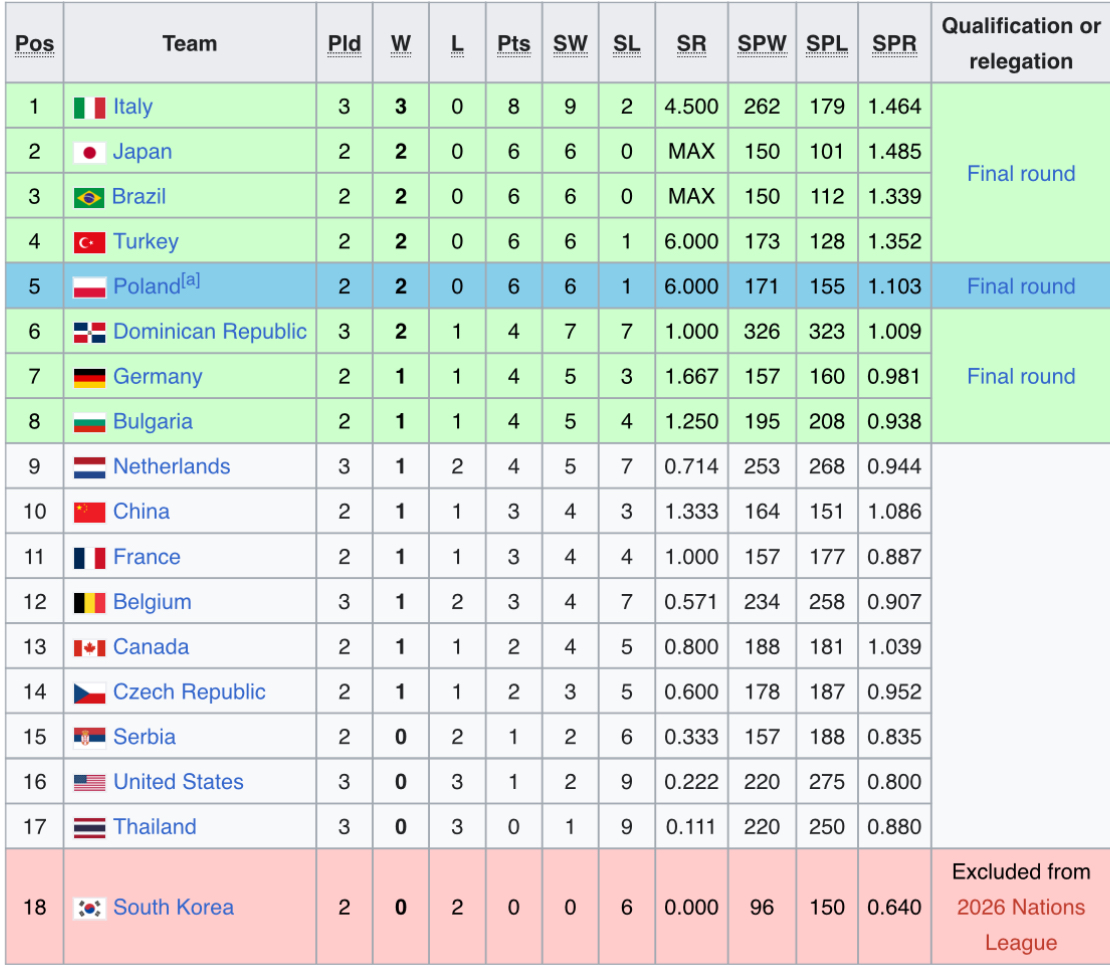Screen dimensions: 1110x970
Task: Click the Thailand flag icon
Action: point(89,828)
